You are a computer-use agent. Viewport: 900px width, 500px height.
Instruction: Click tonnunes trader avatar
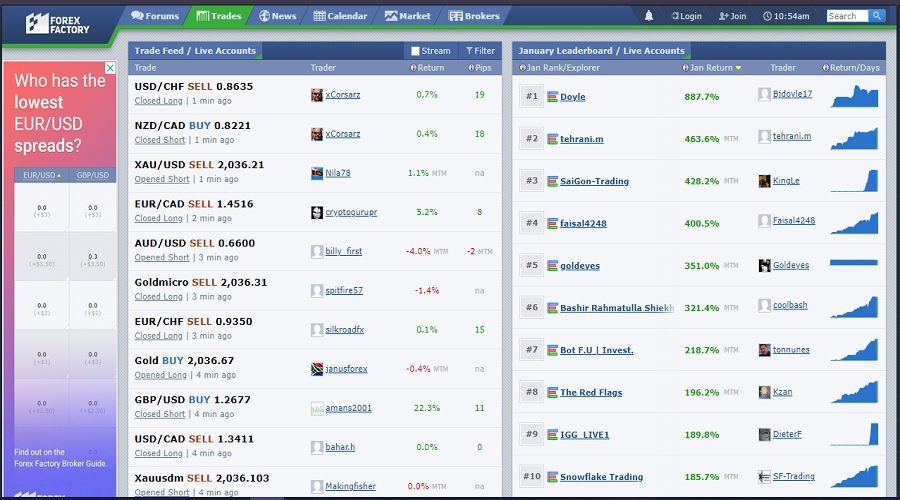point(765,350)
